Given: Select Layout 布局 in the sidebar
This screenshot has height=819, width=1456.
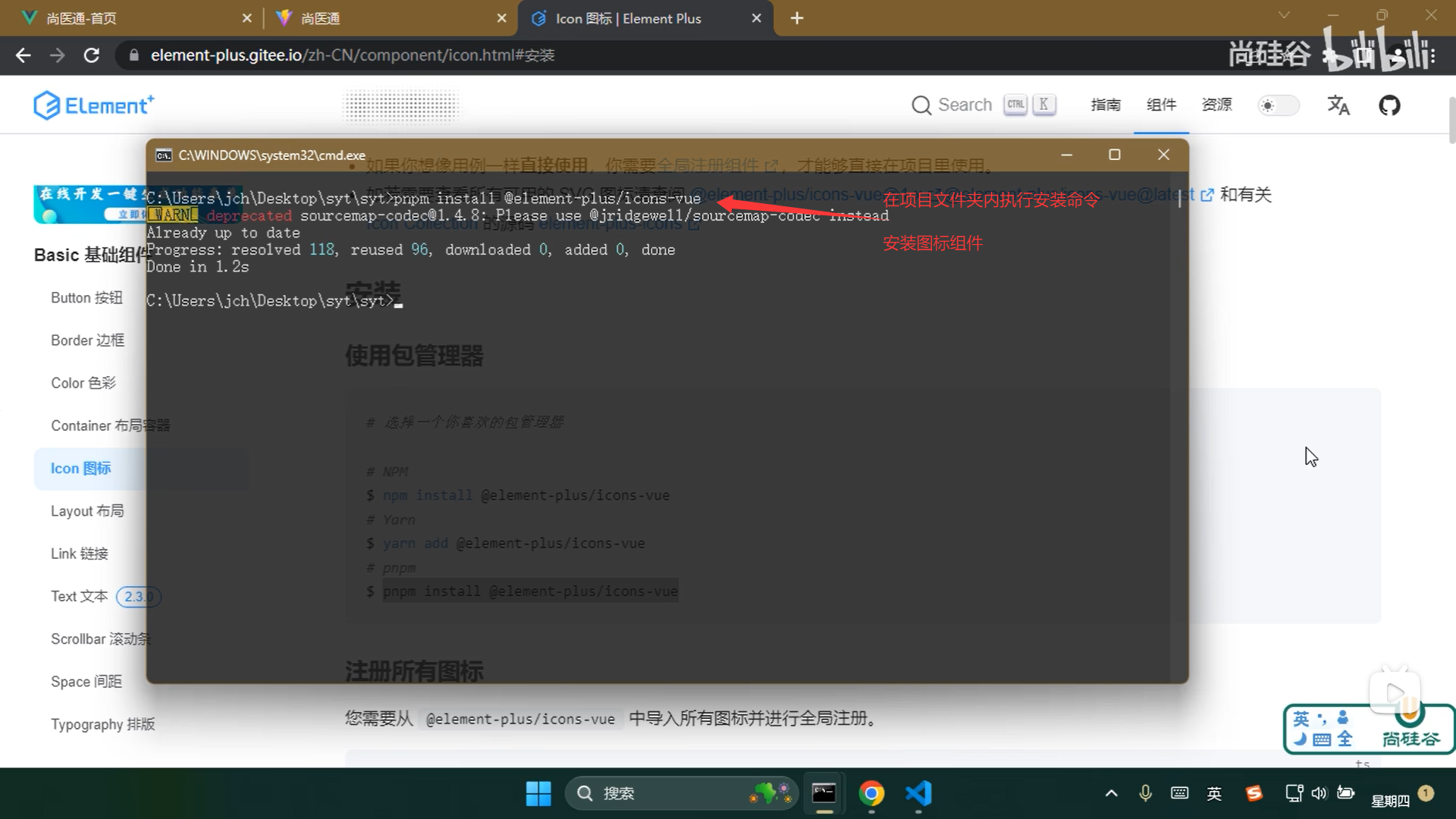Looking at the screenshot, I should click(87, 511).
